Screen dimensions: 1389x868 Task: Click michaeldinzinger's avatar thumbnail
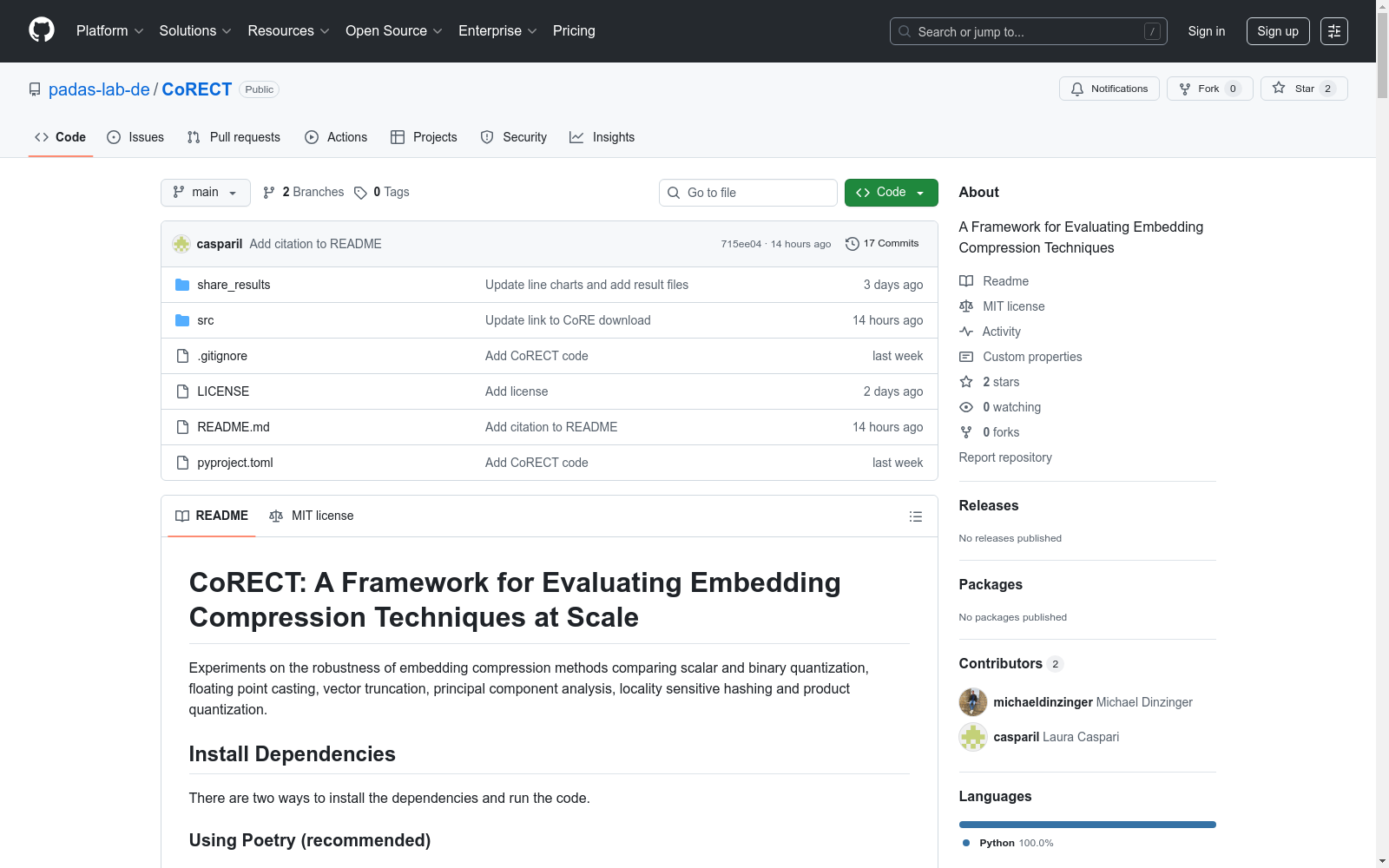(973, 702)
